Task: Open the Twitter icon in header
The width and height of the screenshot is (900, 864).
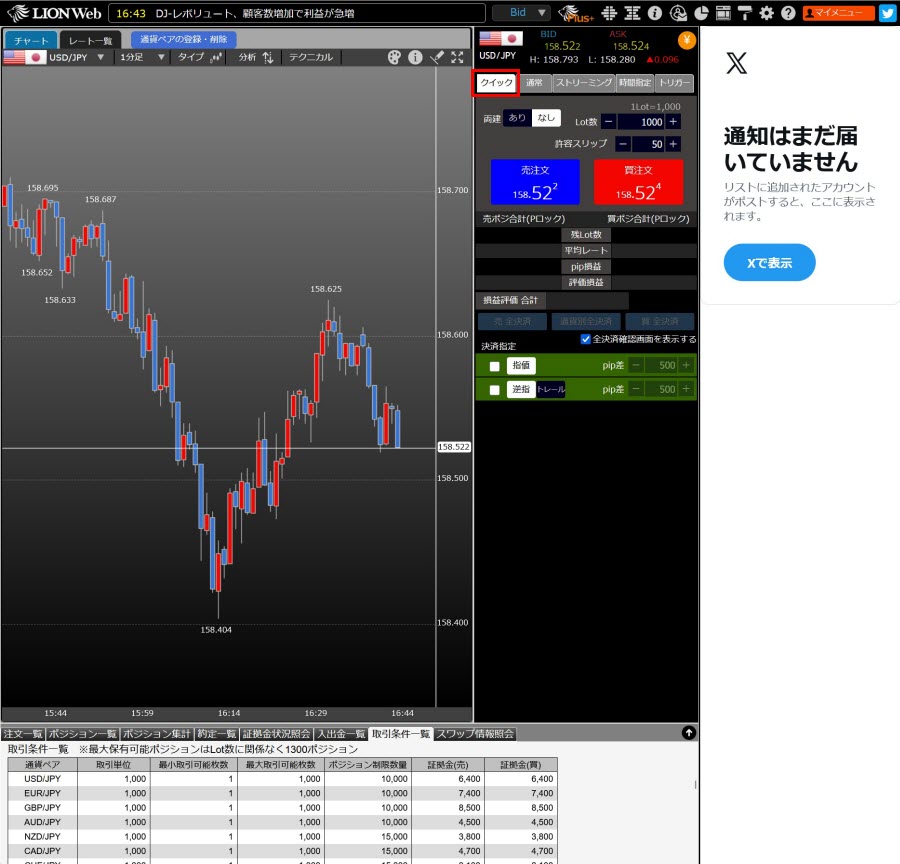Action: pyautogui.click(x=886, y=13)
